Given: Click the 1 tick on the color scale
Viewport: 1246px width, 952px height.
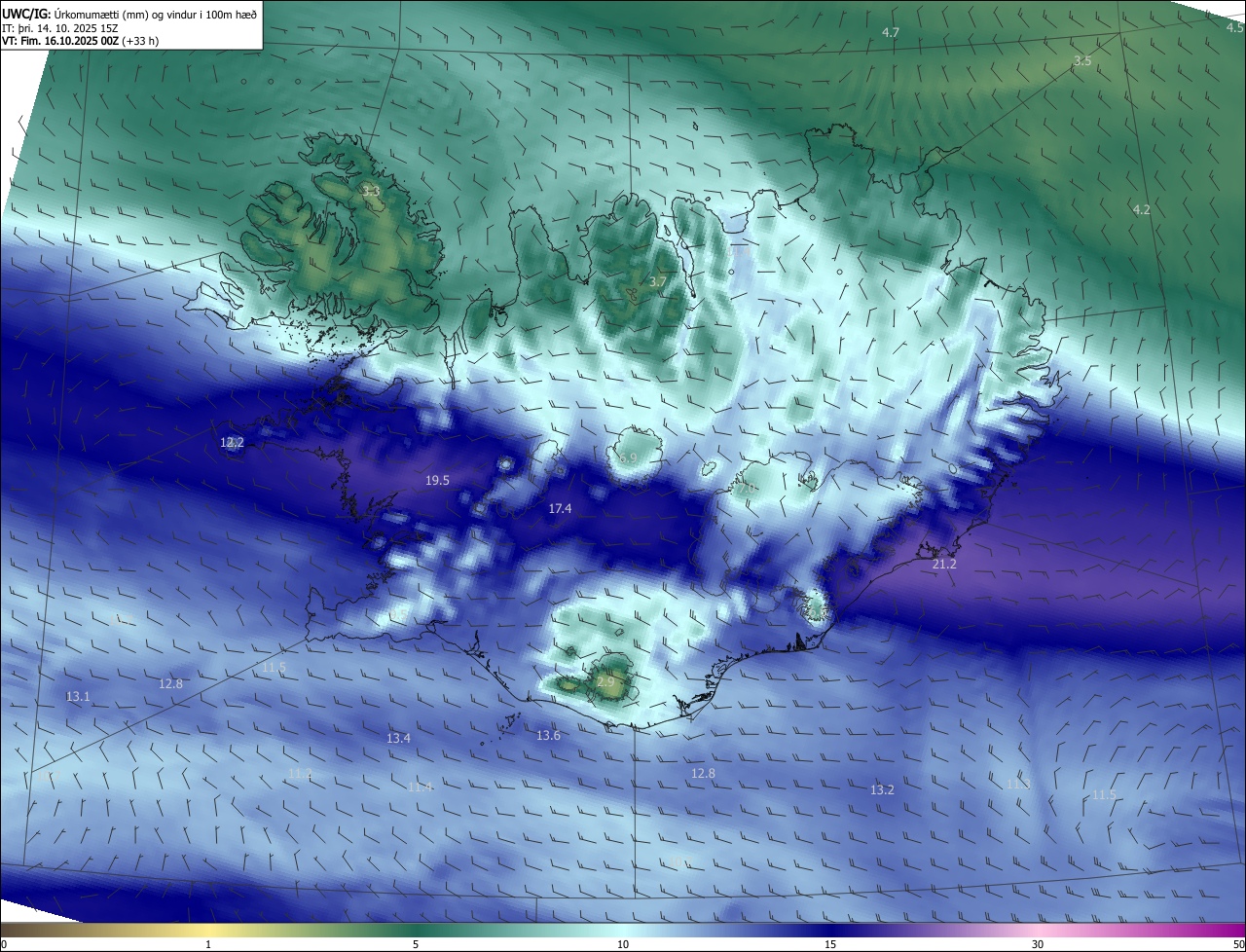Looking at the screenshot, I should (x=208, y=945).
